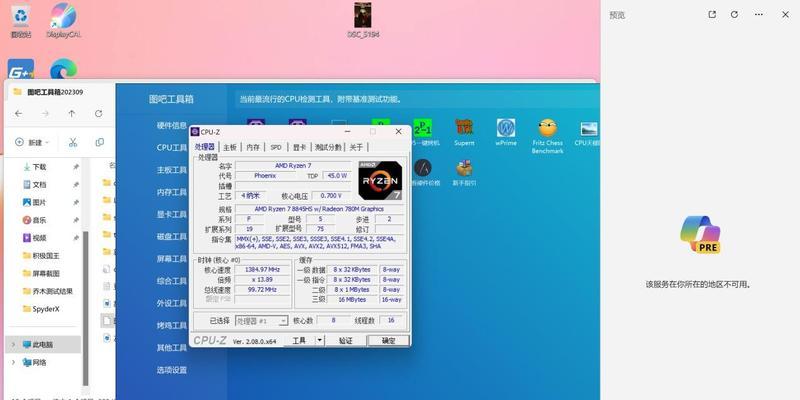800x400 pixels.
Task: Open 文档 folder in Explorer sidebar
Action: (x=40, y=185)
